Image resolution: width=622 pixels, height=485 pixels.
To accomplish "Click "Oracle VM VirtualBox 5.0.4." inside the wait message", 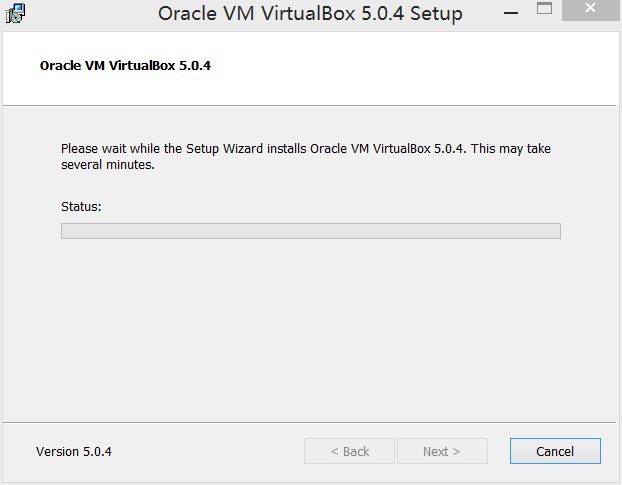I will tap(388, 149).
